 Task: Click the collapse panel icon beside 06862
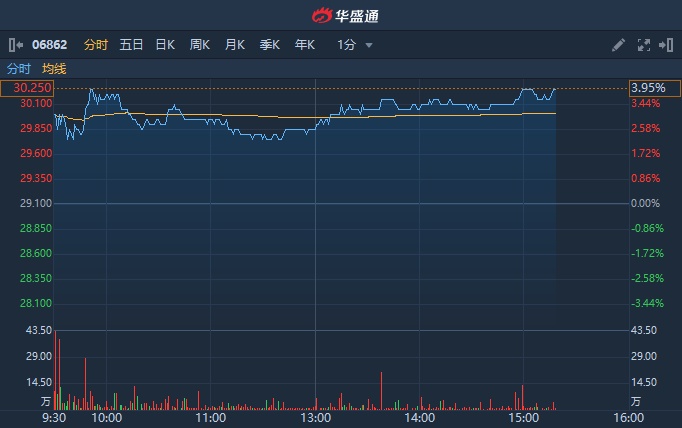tap(15, 45)
